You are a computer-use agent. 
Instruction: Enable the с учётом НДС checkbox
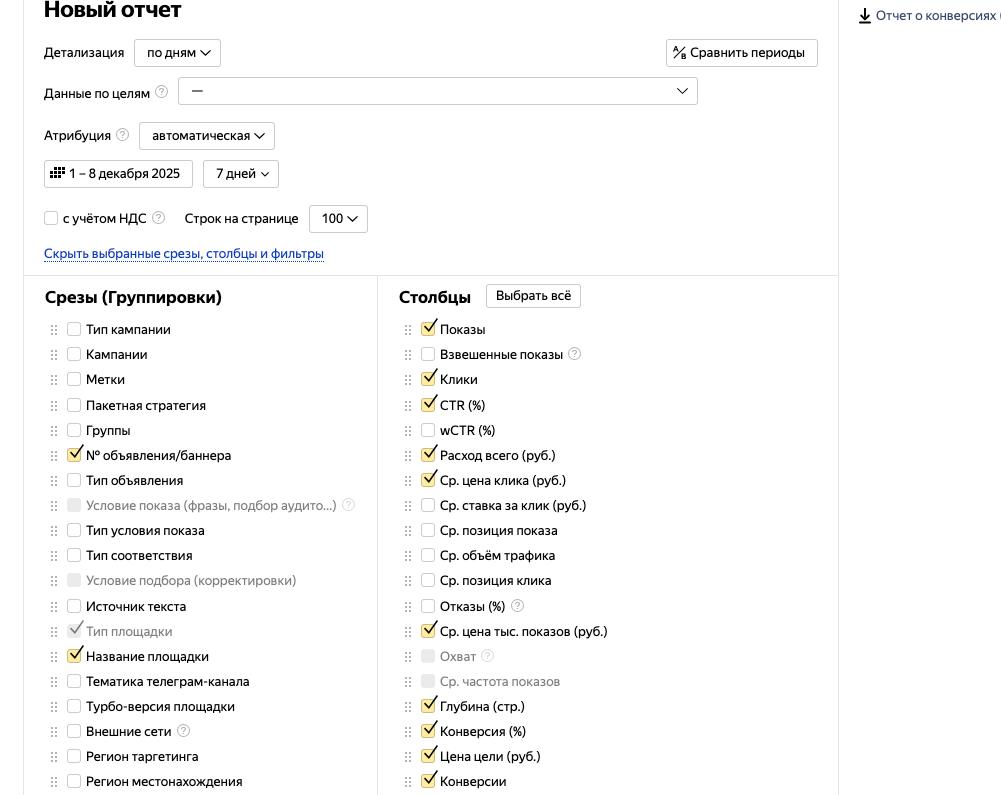point(51,218)
